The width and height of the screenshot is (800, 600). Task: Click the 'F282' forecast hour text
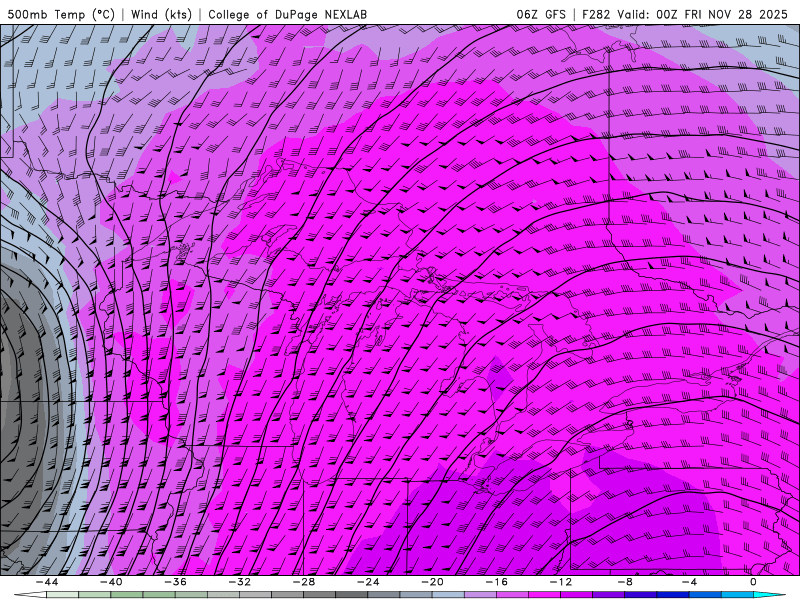click(596, 14)
